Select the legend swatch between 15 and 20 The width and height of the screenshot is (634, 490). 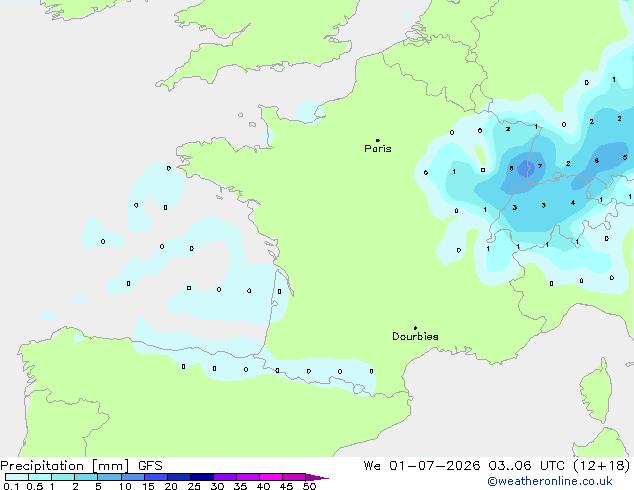pos(156,477)
